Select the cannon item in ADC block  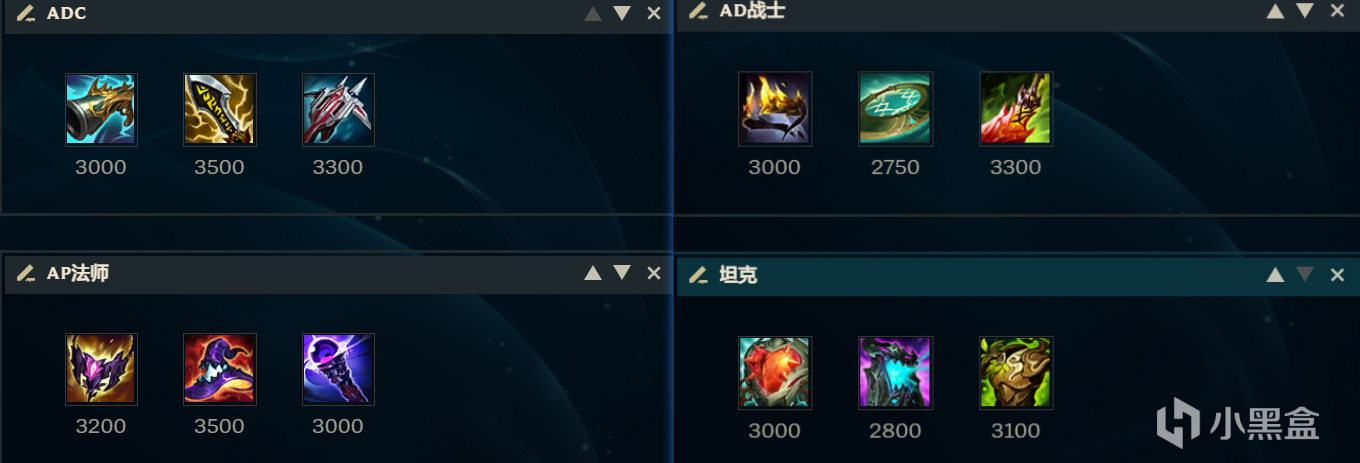(101, 110)
